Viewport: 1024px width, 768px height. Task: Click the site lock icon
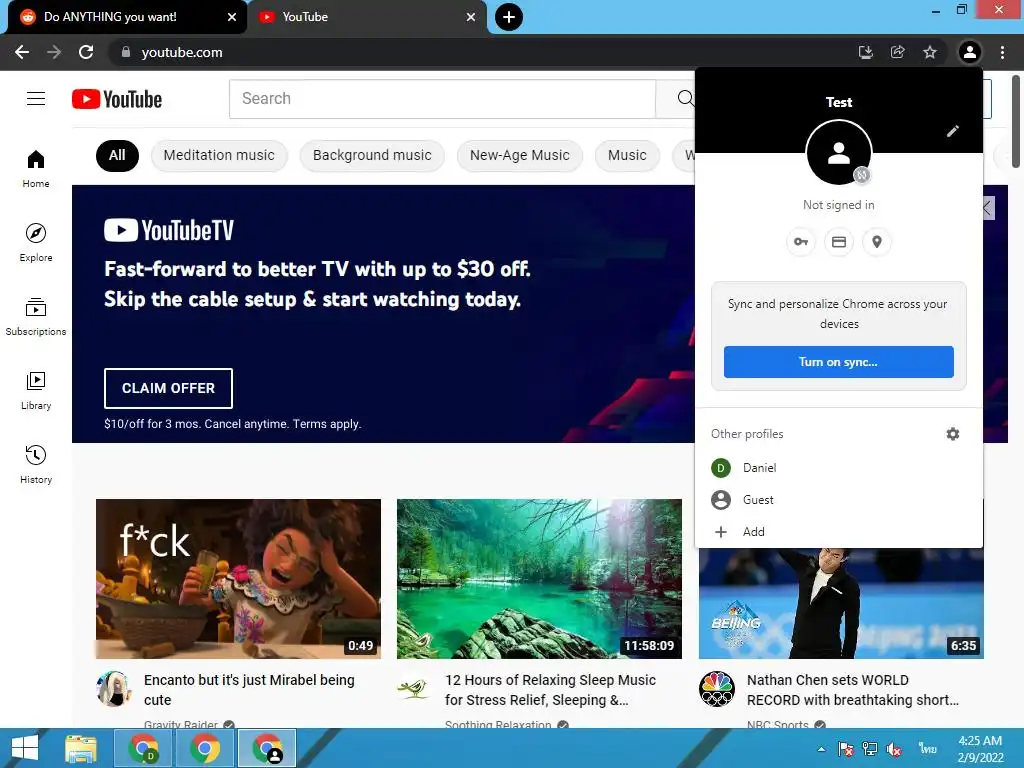point(126,52)
